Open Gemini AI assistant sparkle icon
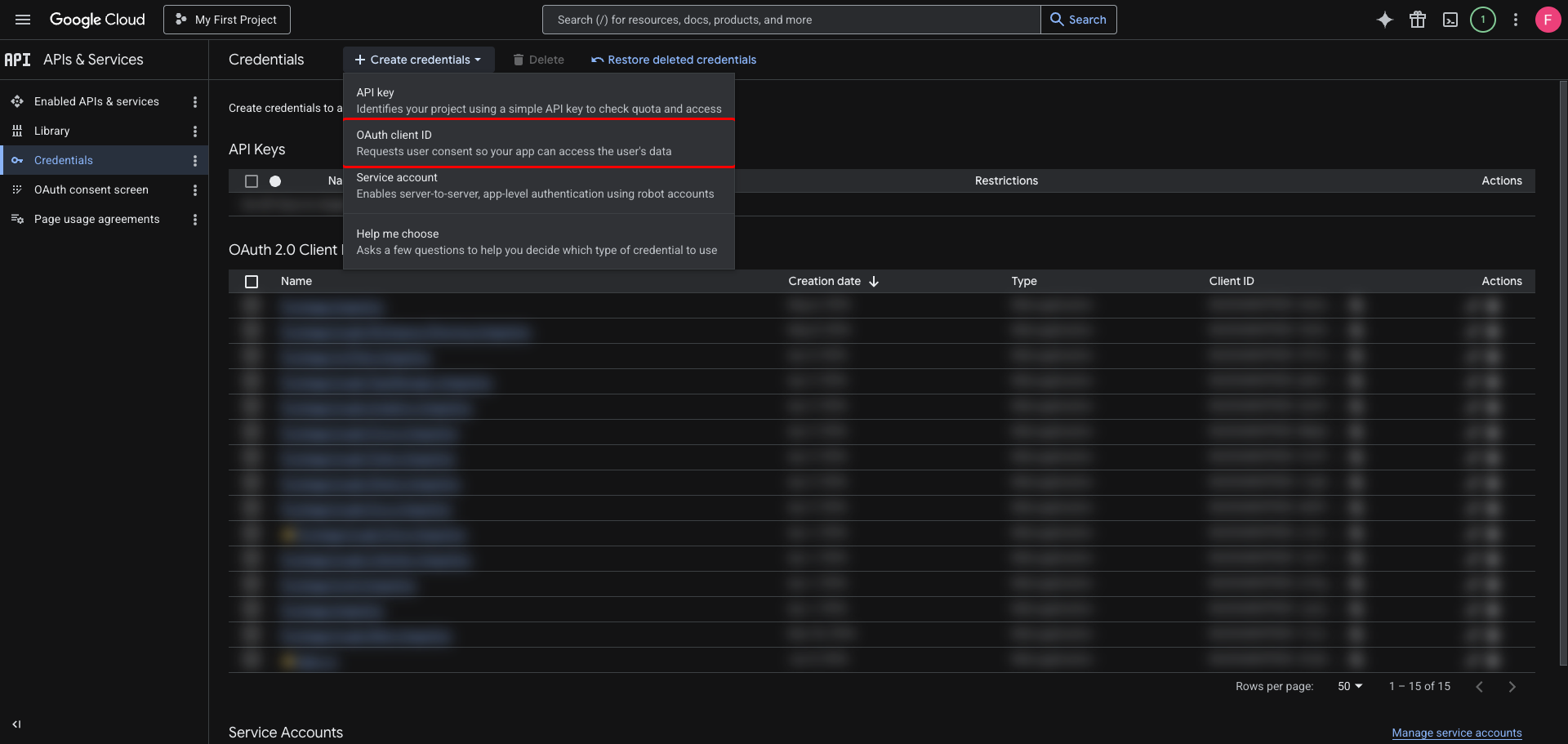1568x744 pixels. coord(1384,20)
